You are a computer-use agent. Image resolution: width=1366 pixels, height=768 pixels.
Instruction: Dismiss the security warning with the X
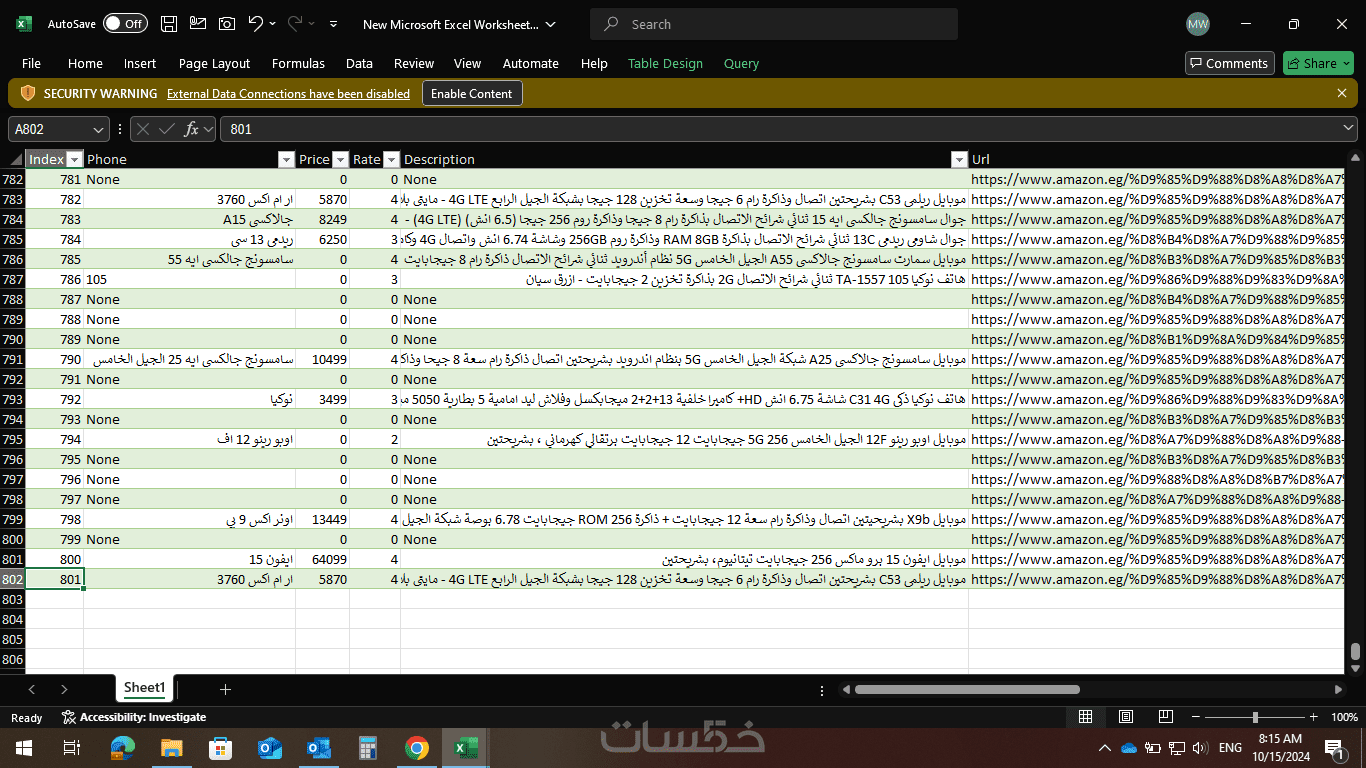(1342, 93)
